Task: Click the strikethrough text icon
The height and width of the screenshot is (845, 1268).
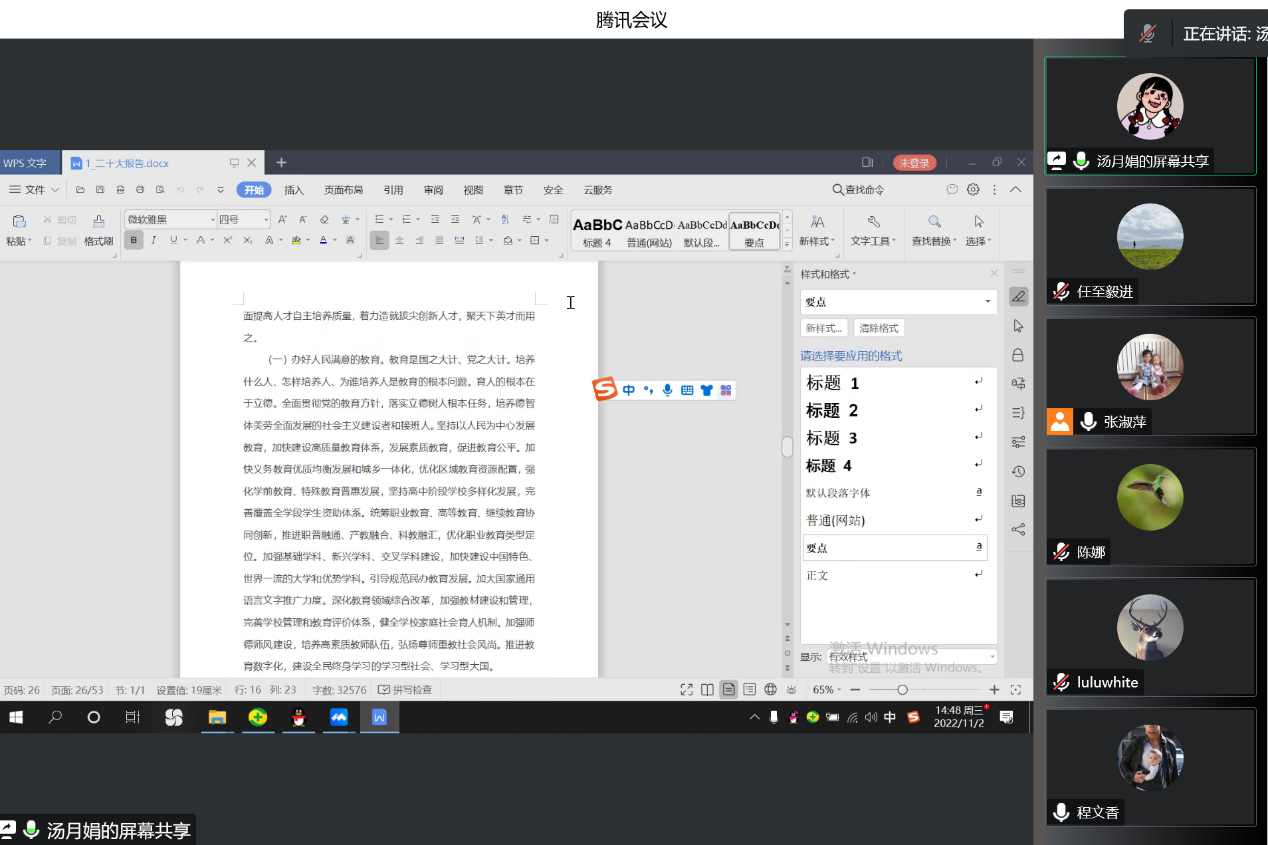Action: coord(201,240)
